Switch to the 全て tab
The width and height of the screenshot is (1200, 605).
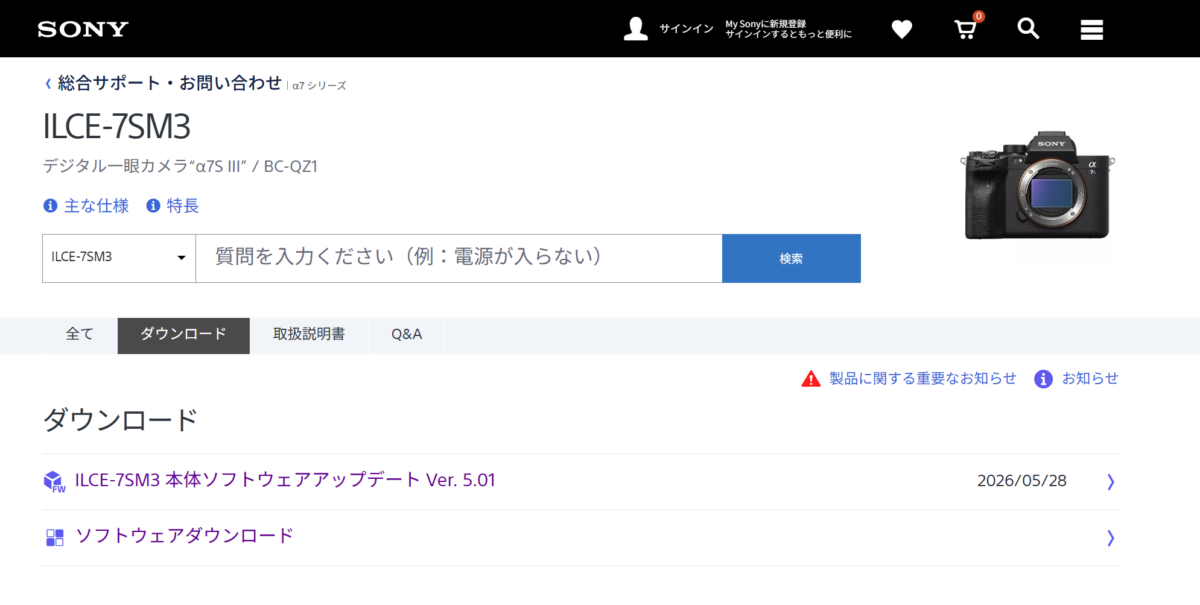[80, 335]
